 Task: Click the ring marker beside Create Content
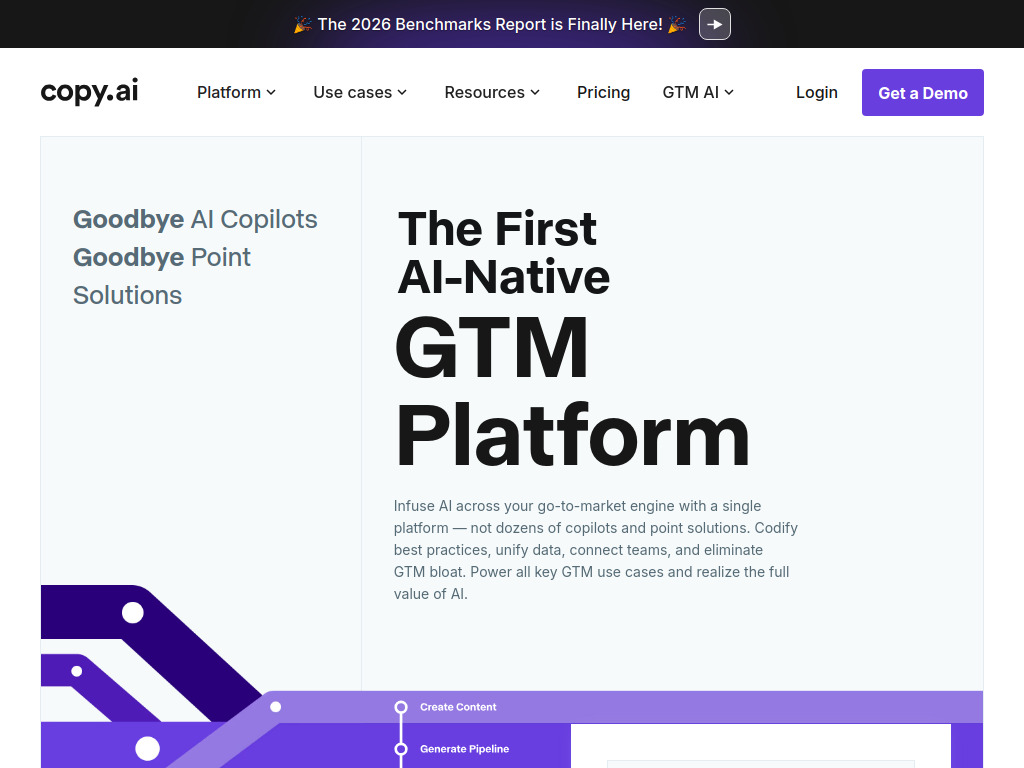click(x=401, y=707)
